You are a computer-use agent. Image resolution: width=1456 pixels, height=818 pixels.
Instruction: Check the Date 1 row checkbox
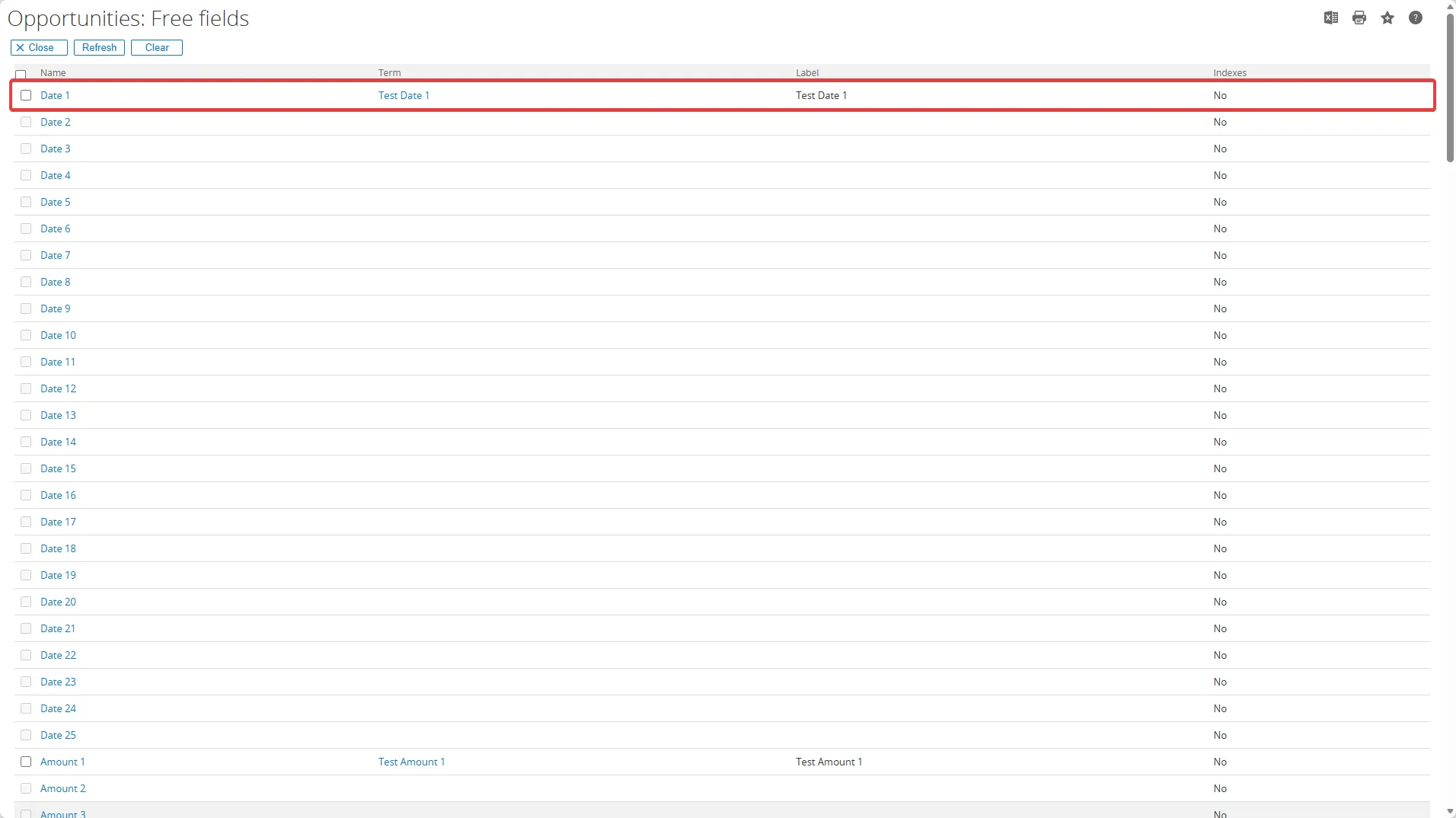26,96
